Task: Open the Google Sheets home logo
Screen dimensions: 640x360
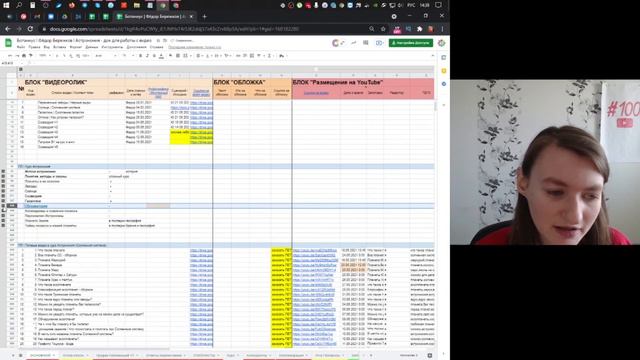Action: (8, 43)
